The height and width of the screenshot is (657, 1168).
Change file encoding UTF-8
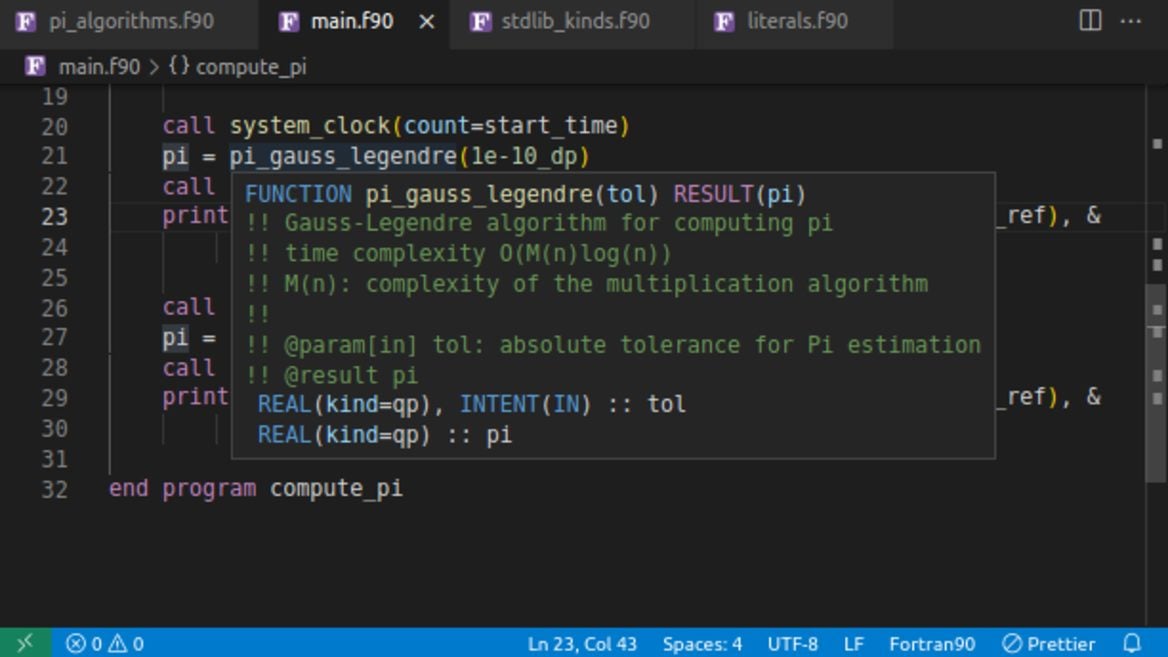(793, 644)
